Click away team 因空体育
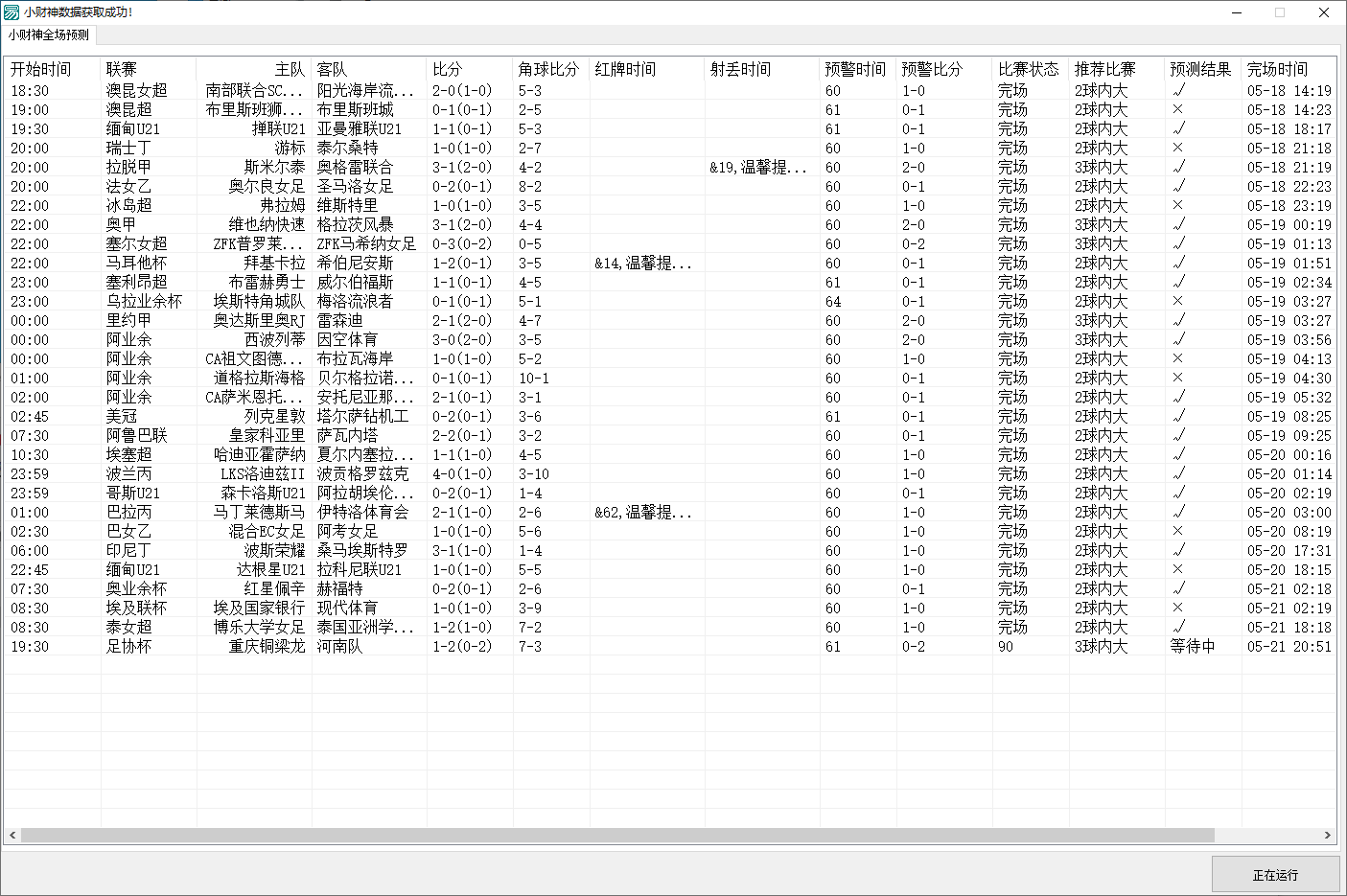This screenshot has width=1347, height=896. [x=347, y=339]
